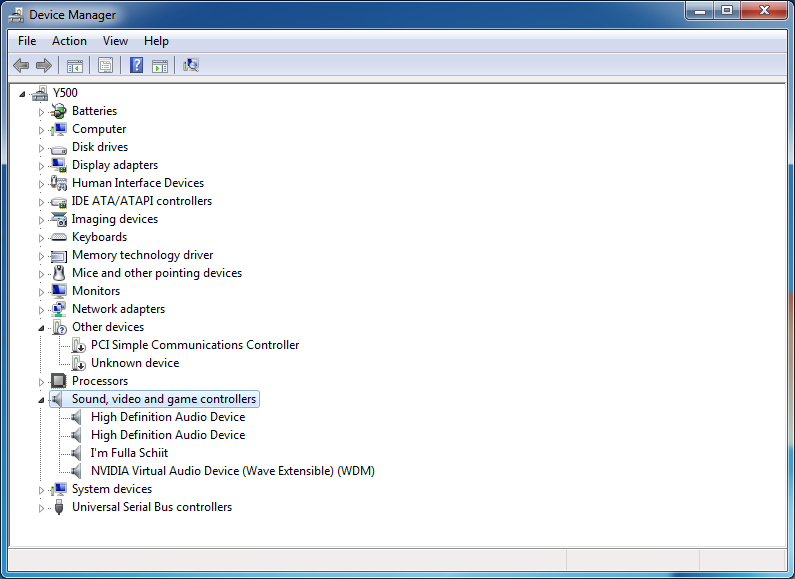The height and width of the screenshot is (579, 795).
Task: Click the Properties toolbar icon
Action: pos(105,65)
